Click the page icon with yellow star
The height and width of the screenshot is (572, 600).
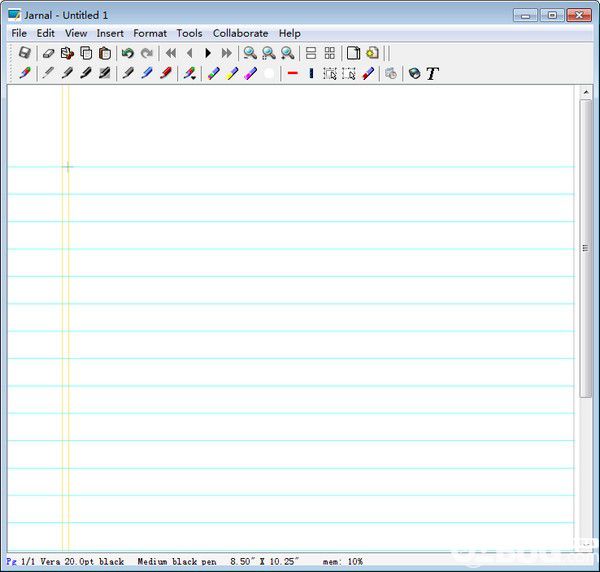372,53
